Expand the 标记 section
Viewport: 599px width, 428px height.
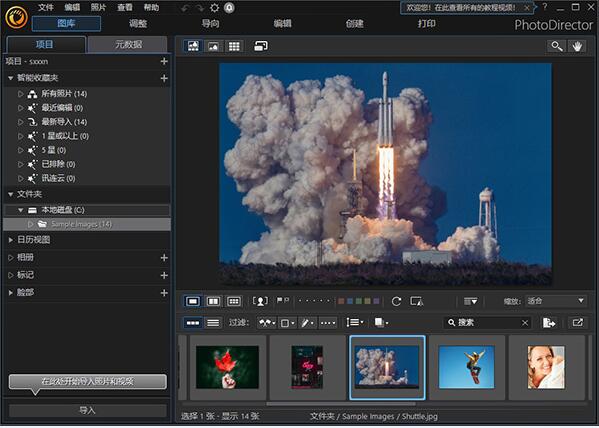(x=11, y=275)
